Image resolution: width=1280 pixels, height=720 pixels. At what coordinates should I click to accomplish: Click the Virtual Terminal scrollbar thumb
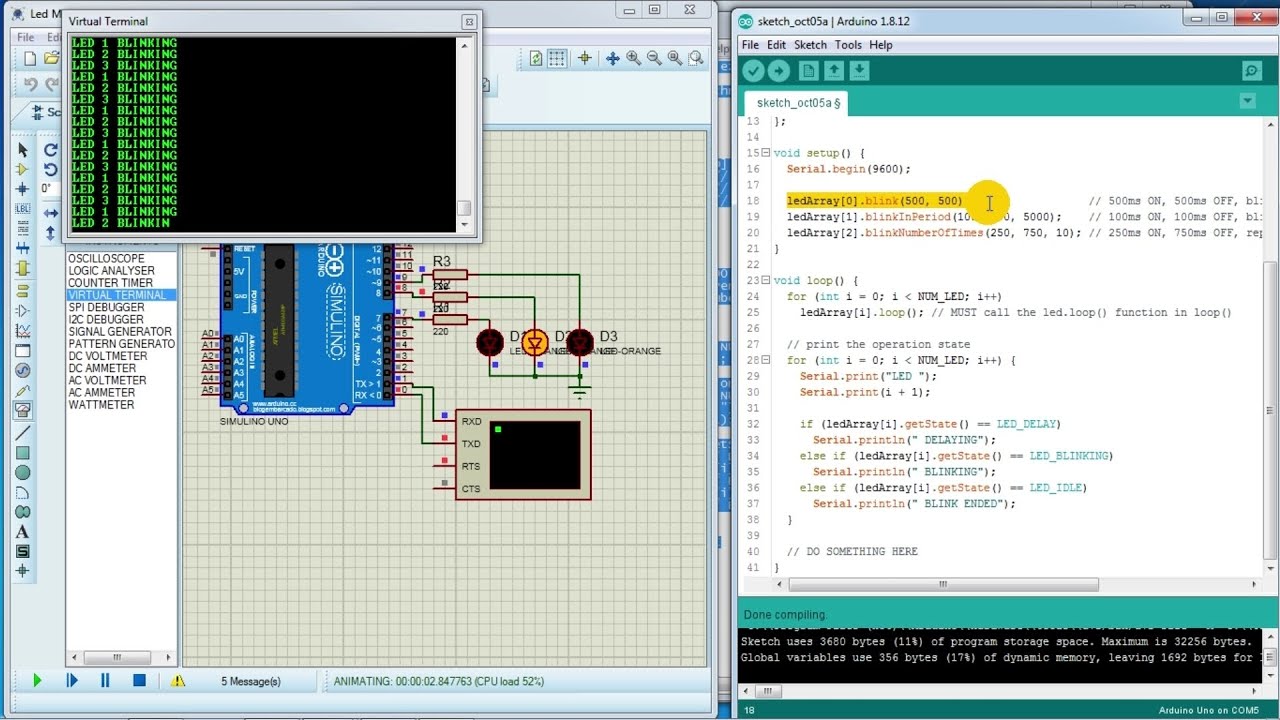tap(463, 209)
